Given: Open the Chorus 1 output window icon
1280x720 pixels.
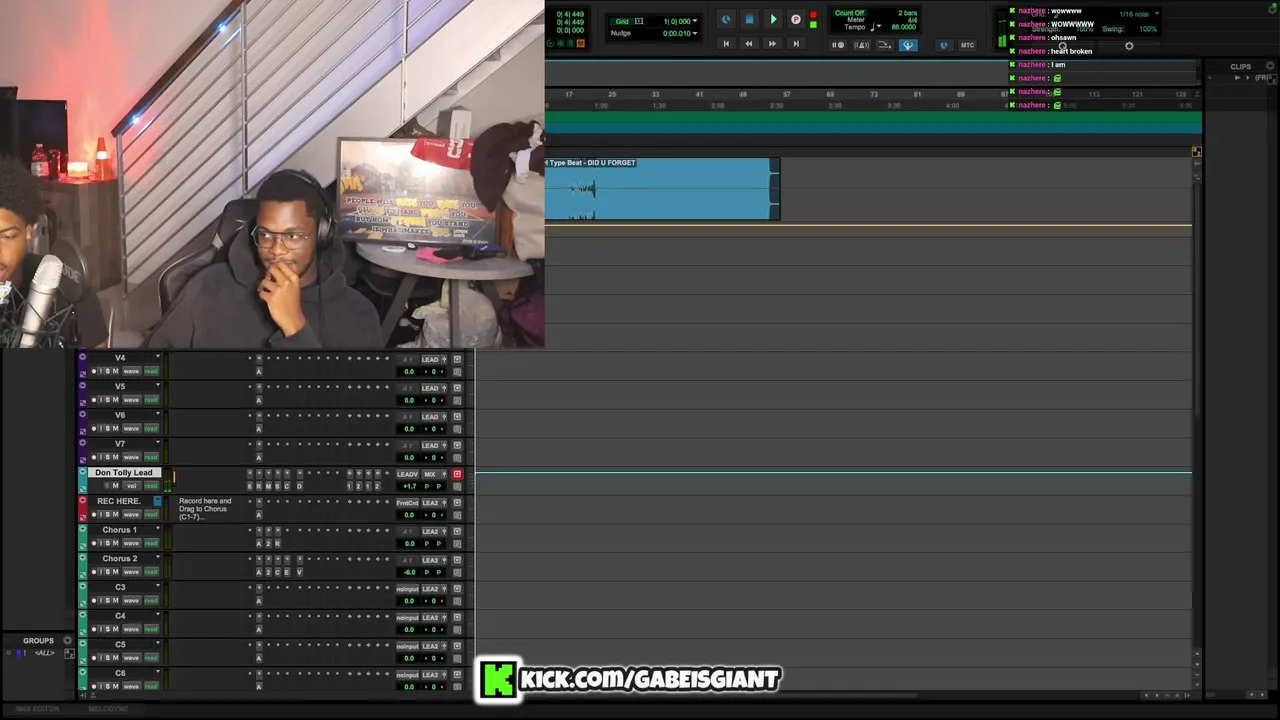Looking at the screenshot, I should click(457, 531).
